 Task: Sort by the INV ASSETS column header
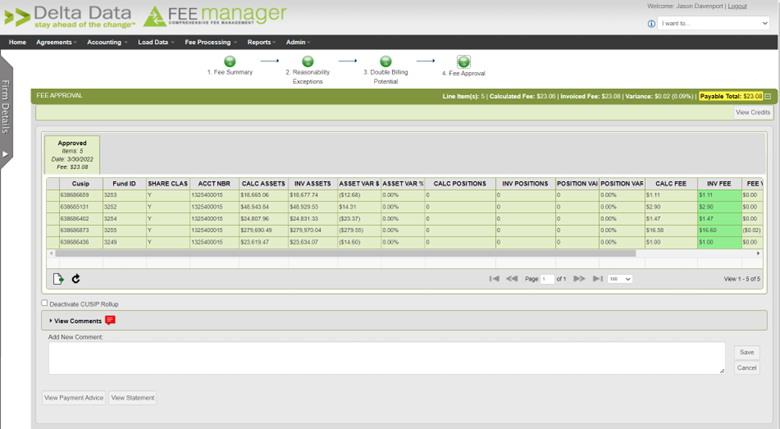point(312,184)
